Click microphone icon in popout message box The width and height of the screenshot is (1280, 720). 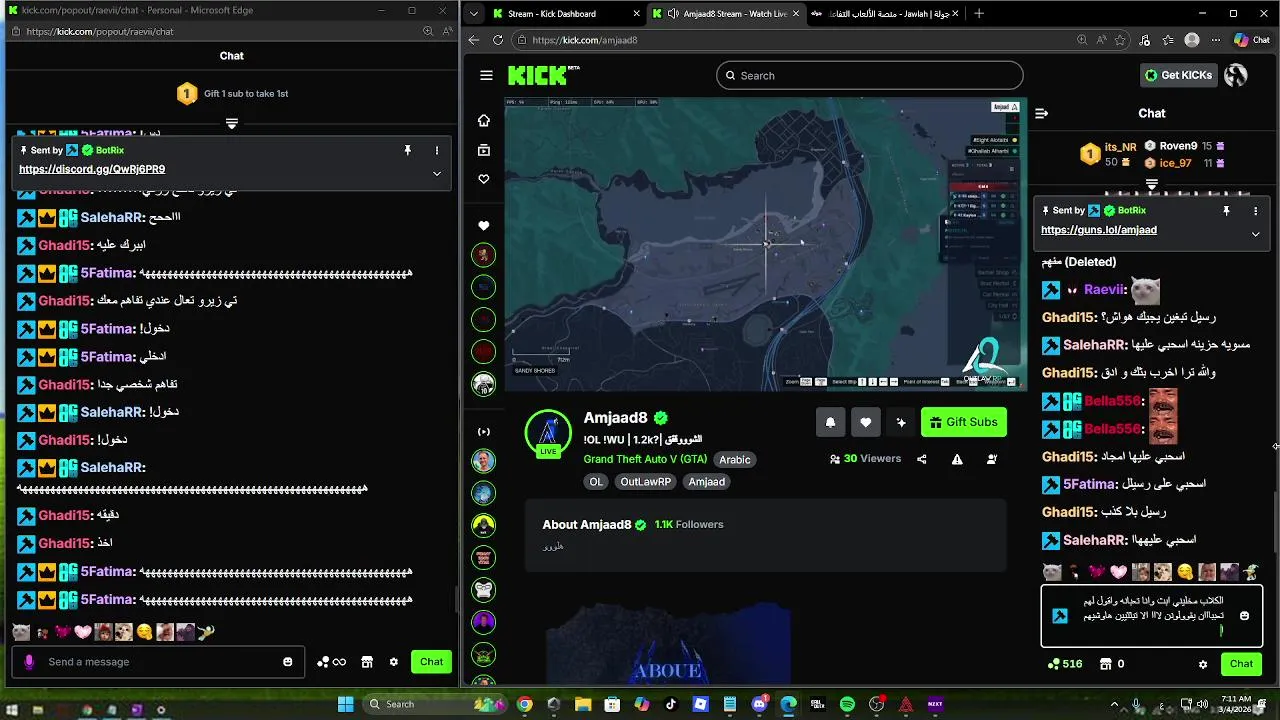(29, 662)
